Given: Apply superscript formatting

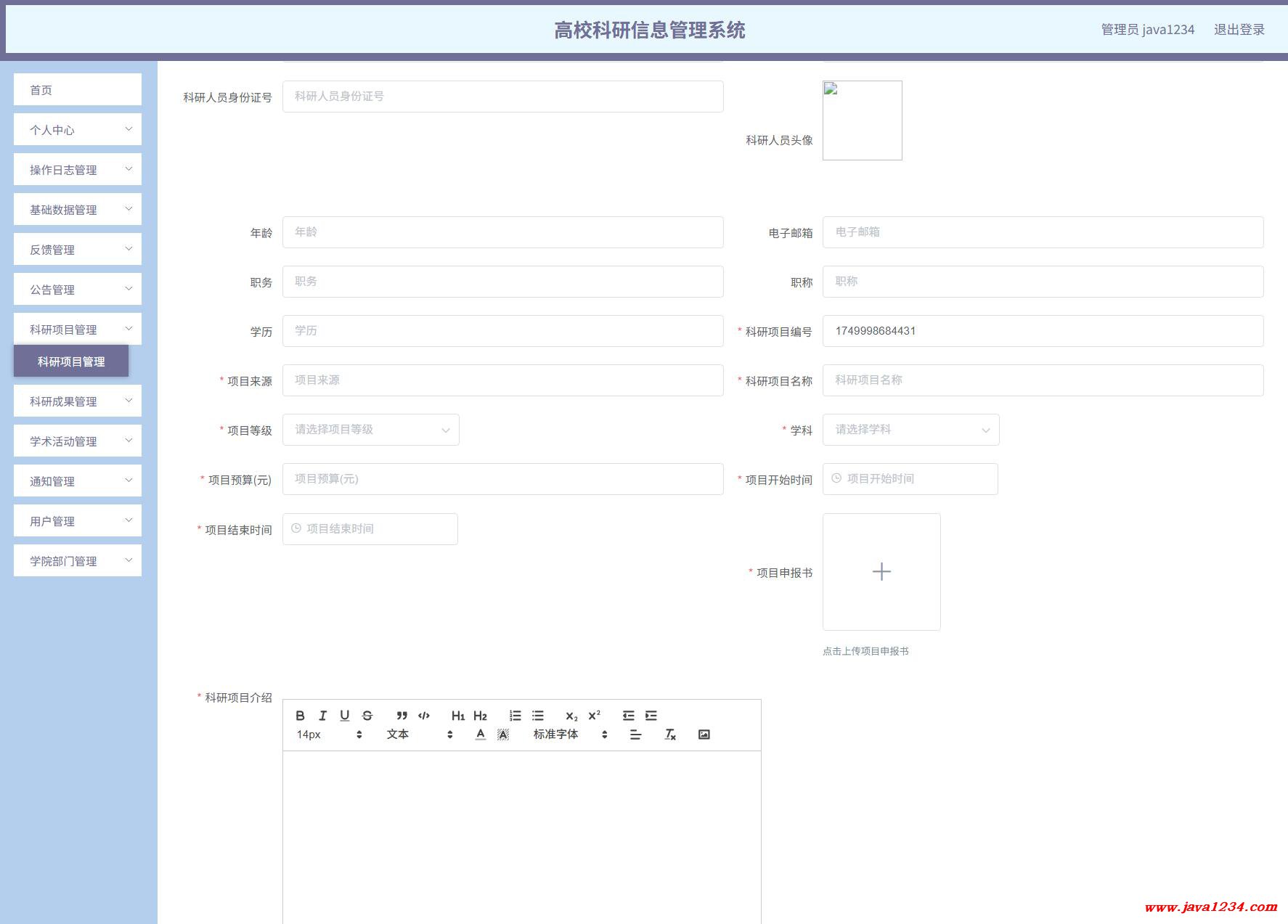Looking at the screenshot, I should [x=594, y=716].
